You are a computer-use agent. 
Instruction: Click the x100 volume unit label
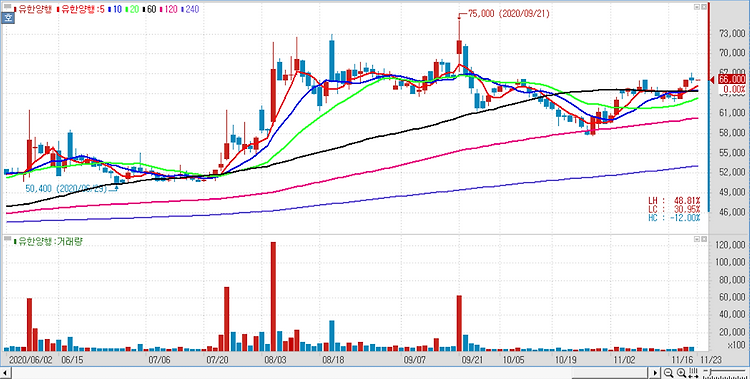click(x=737, y=345)
